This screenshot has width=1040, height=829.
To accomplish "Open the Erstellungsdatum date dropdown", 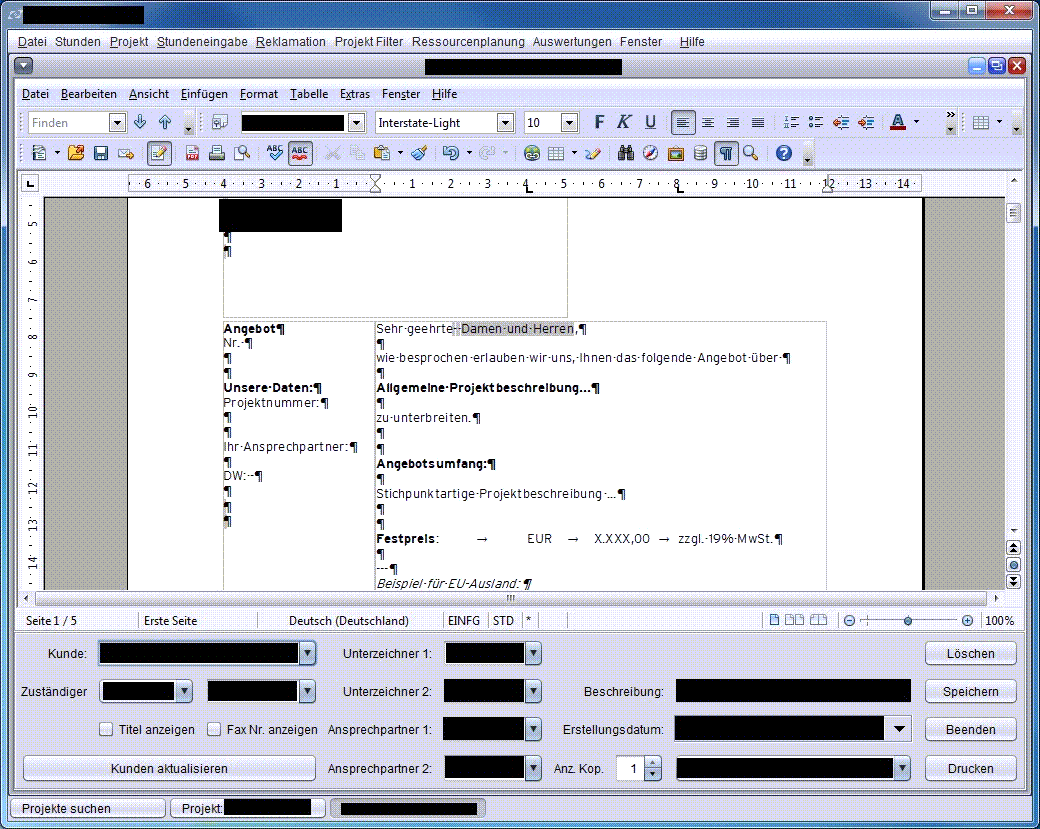I will tap(898, 729).
